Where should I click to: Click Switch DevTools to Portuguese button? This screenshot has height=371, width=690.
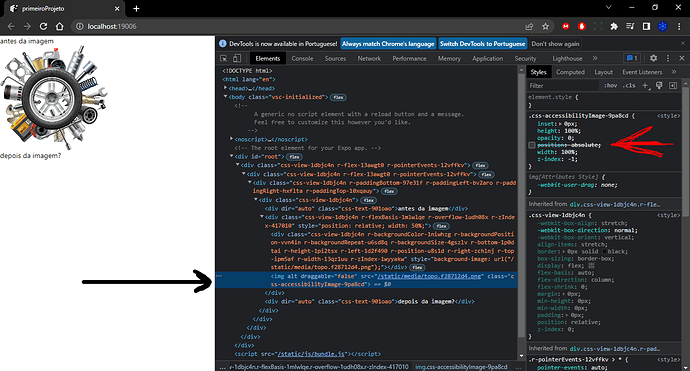[482, 44]
